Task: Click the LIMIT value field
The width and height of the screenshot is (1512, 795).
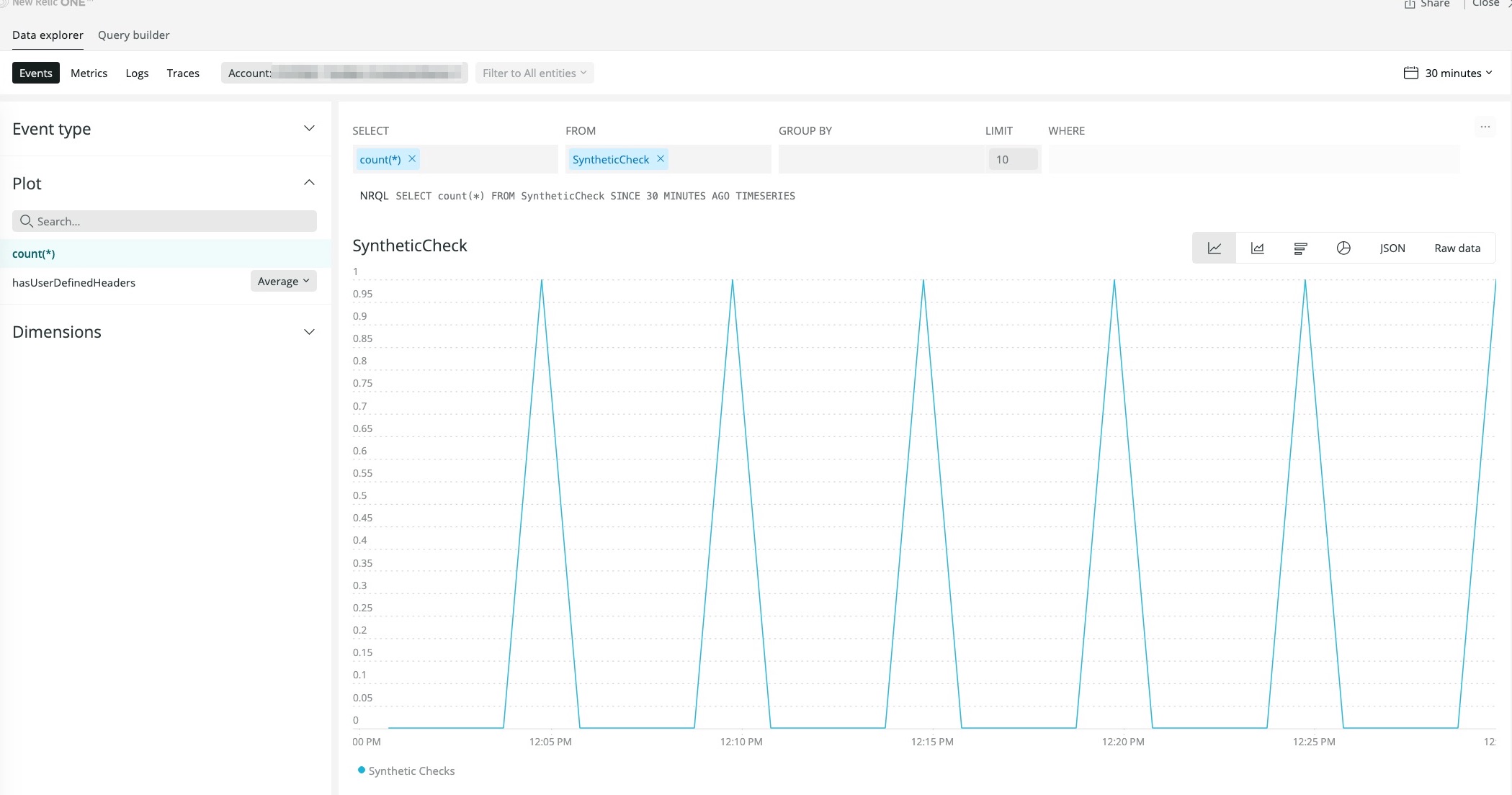Action: (x=1013, y=159)
